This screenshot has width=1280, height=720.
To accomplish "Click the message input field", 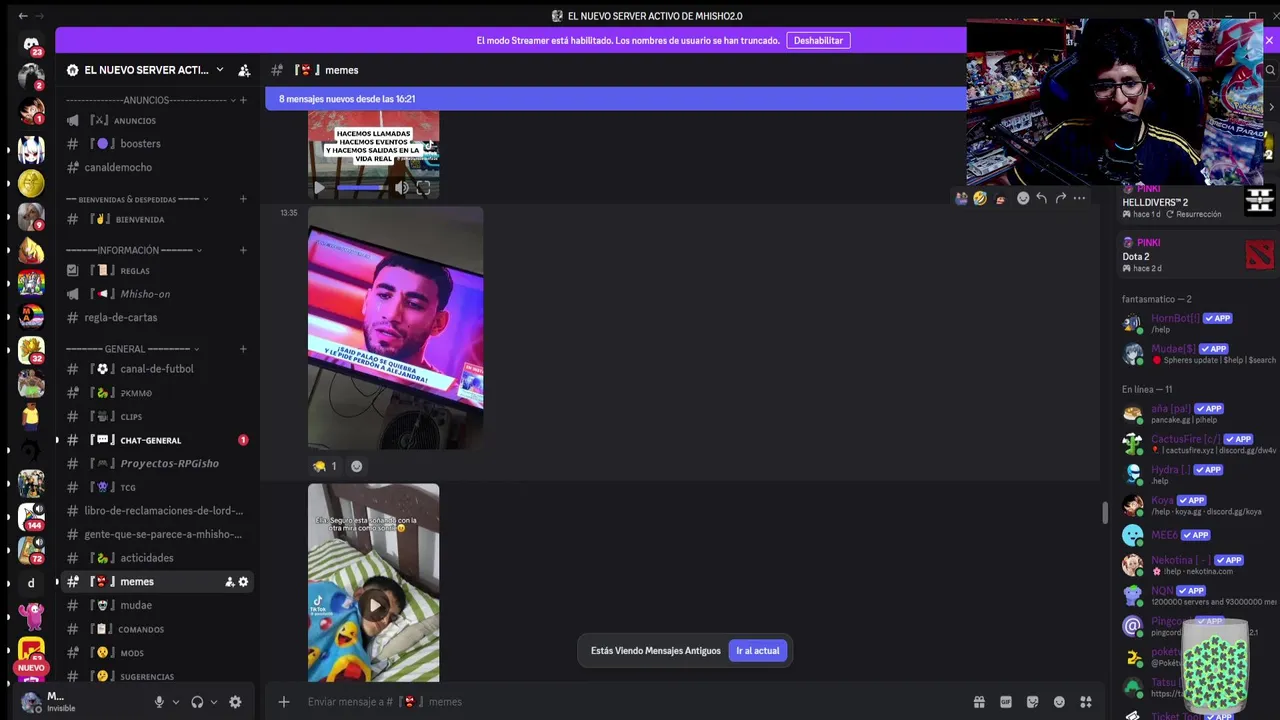I will [x=635, y=702].
